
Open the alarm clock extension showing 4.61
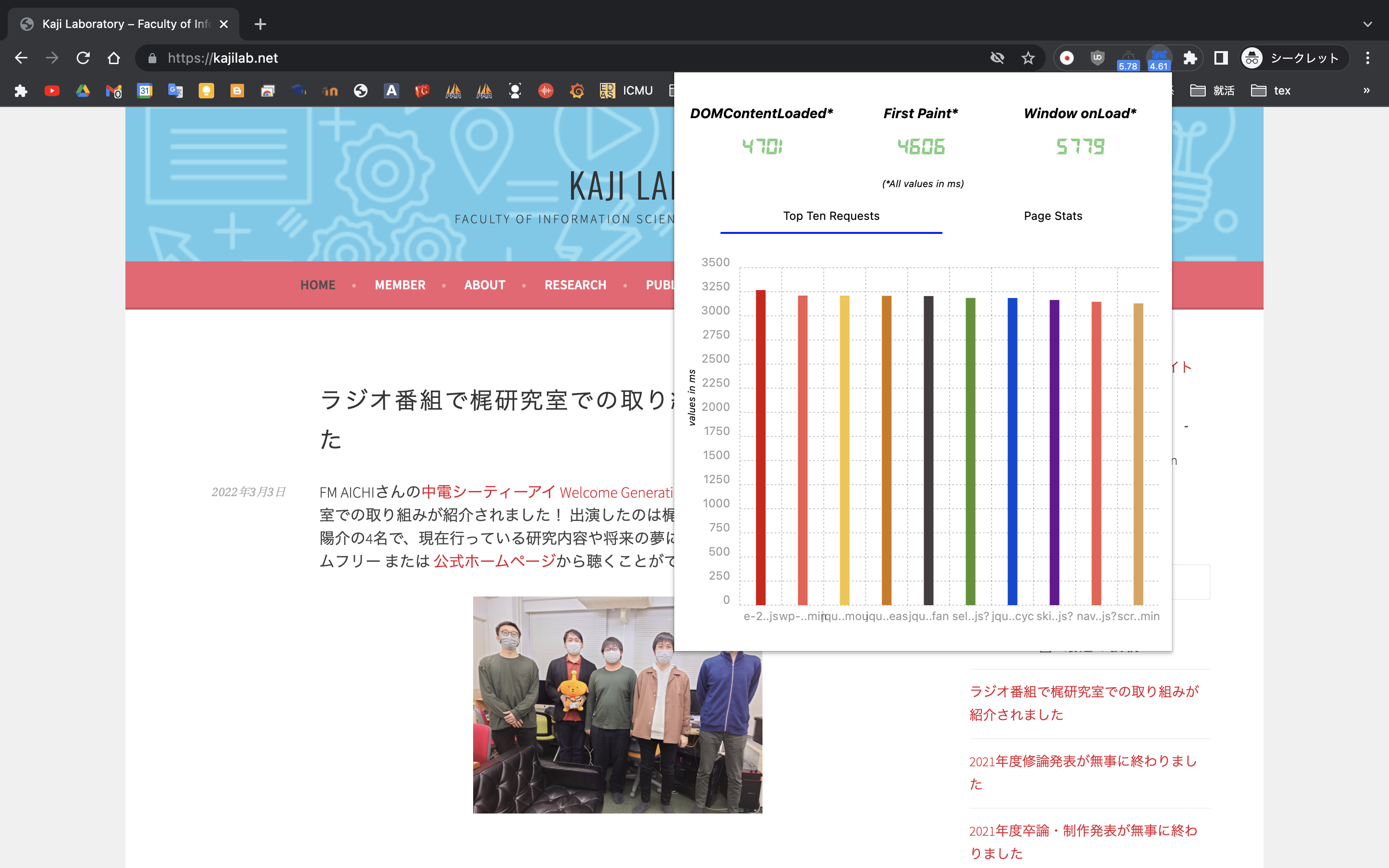click(1158, 58)
